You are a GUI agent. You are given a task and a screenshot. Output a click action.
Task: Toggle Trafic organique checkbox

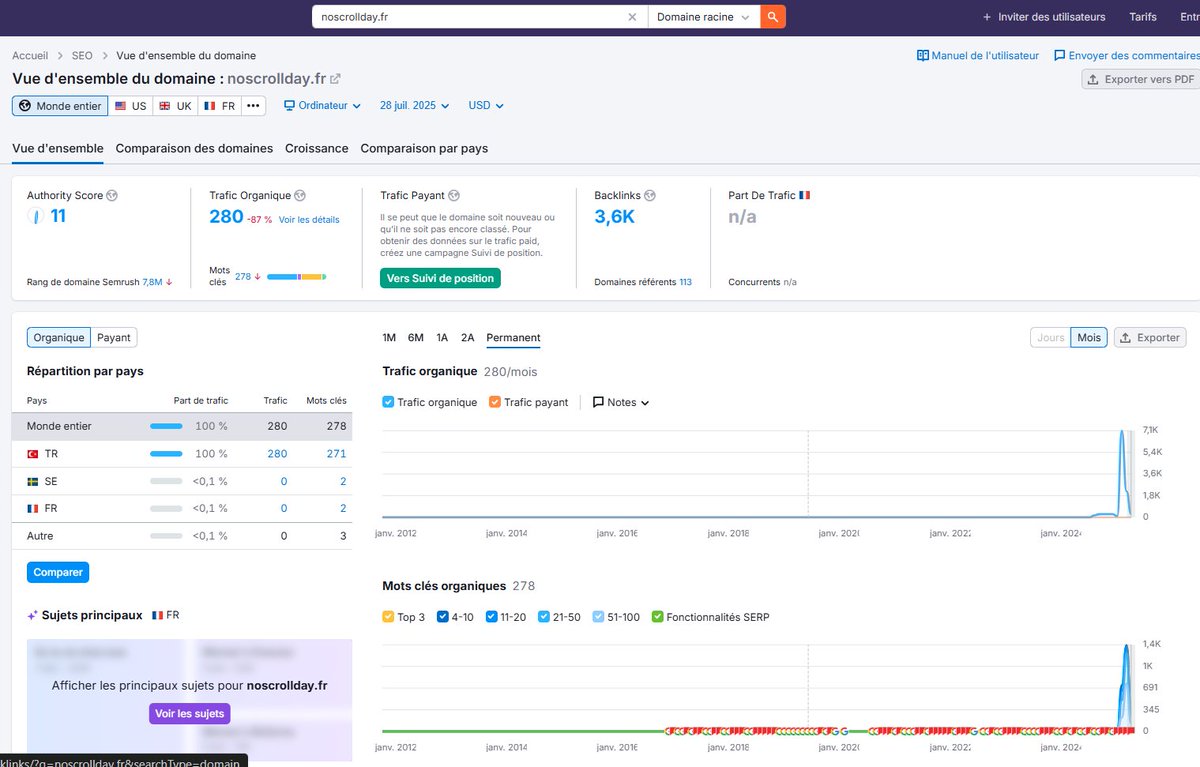[388, 402]
